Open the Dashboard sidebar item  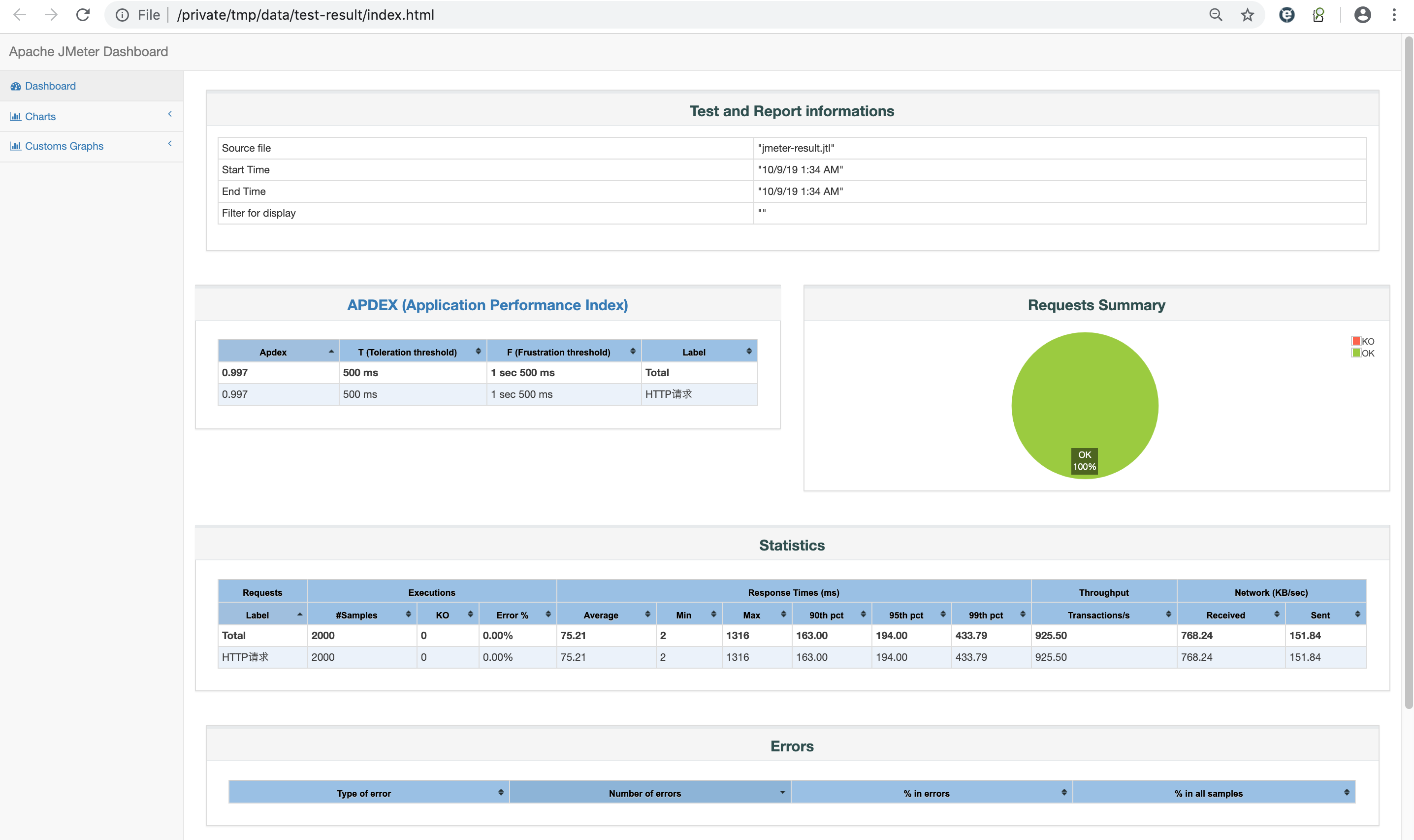(50, 86)
